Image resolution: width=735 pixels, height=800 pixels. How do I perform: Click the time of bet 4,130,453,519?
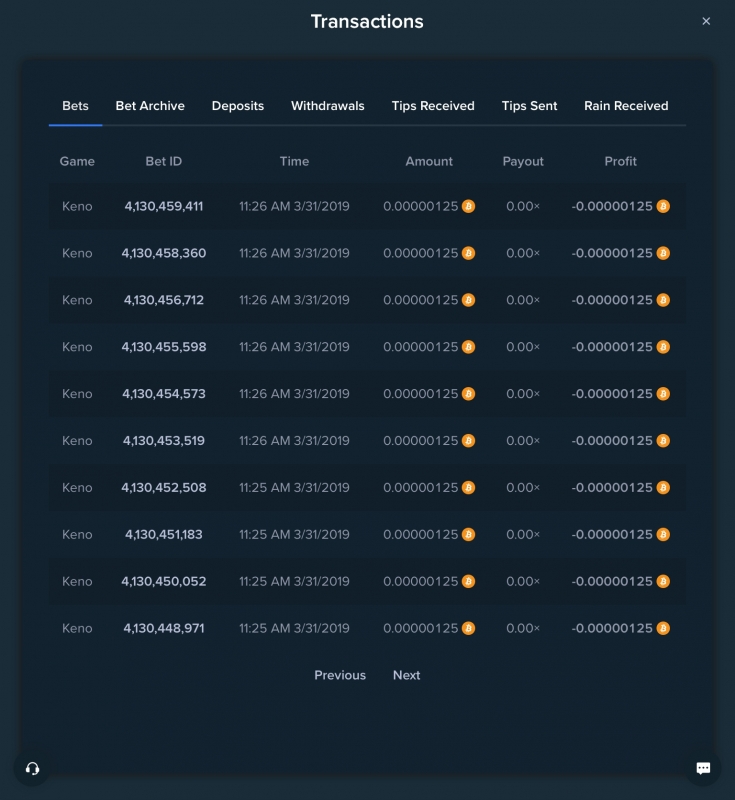tap(294, 441)
